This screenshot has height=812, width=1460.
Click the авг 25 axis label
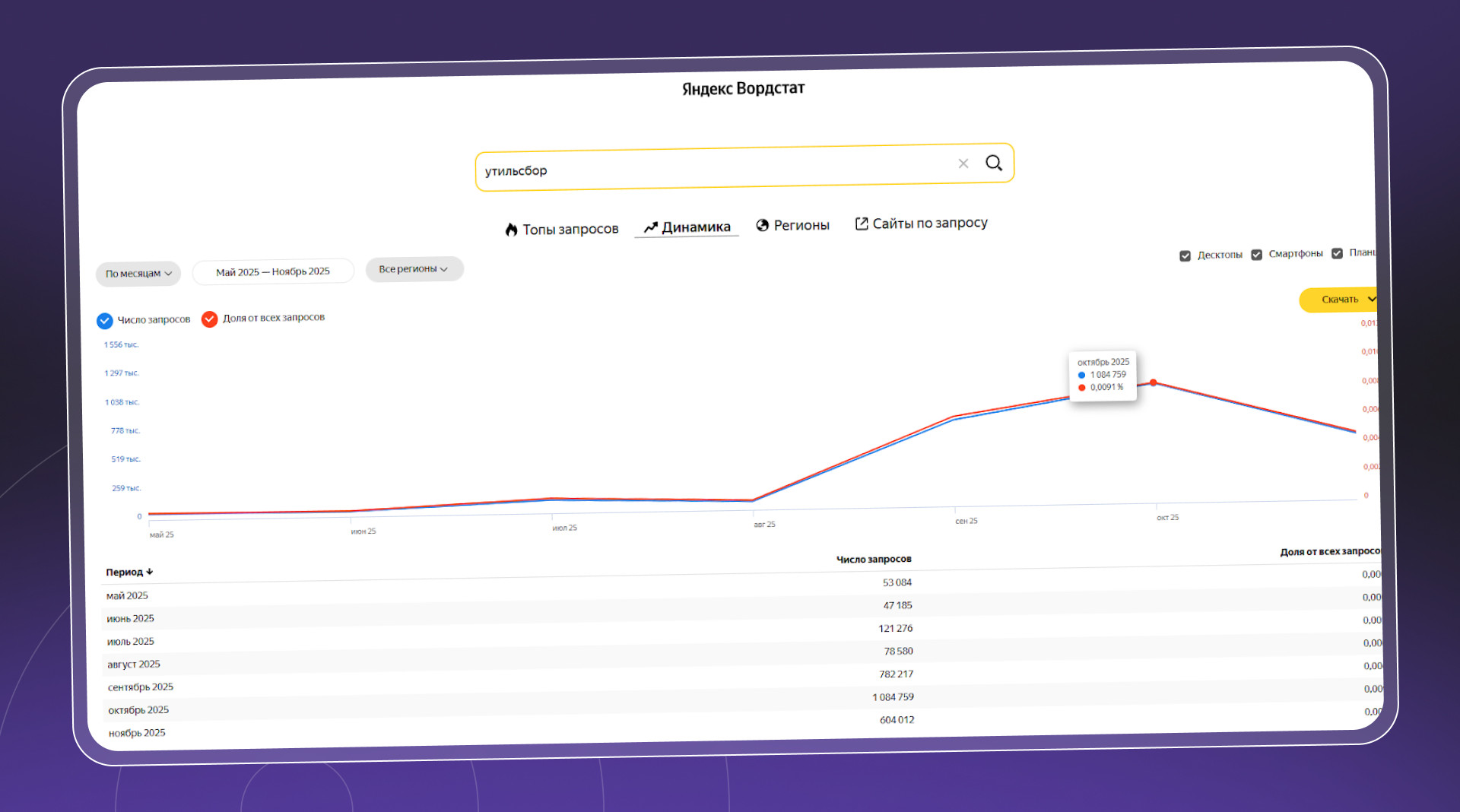pos(765,525)
